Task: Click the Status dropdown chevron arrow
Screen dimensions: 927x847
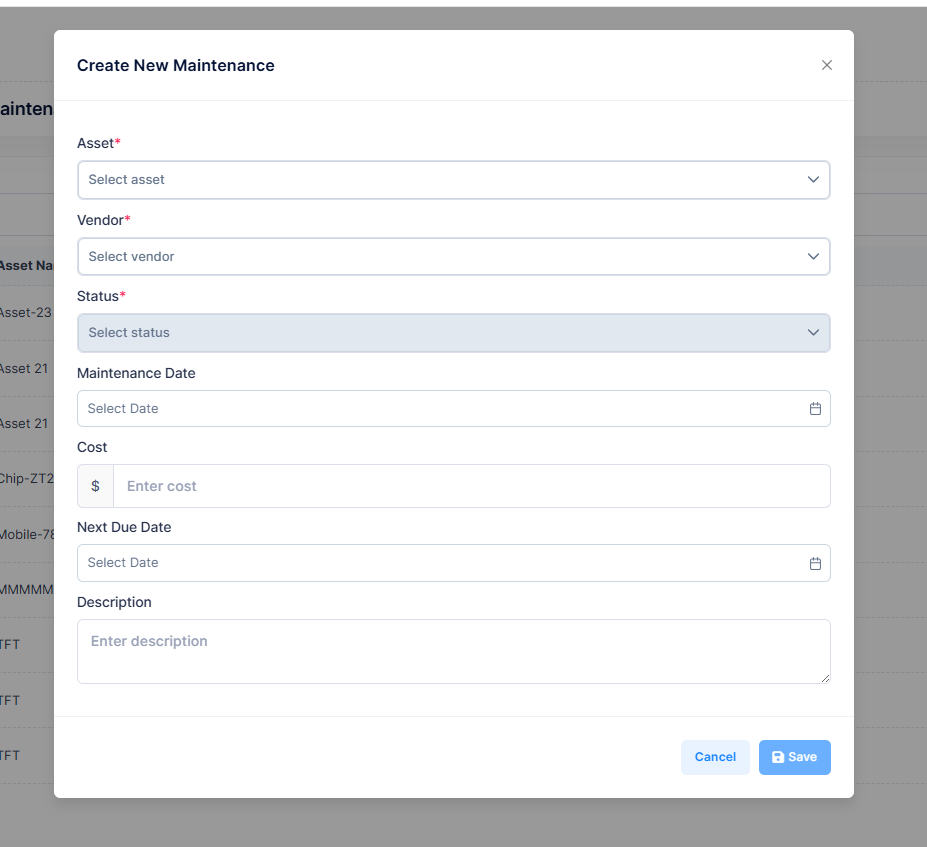Action: pyautogui.click(x=813, y=333)
